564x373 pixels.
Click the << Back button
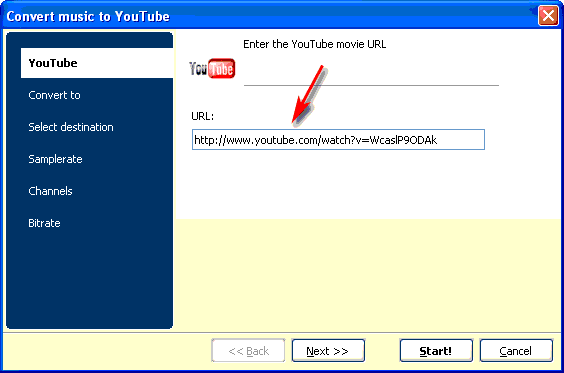click(x=248, y=351)
